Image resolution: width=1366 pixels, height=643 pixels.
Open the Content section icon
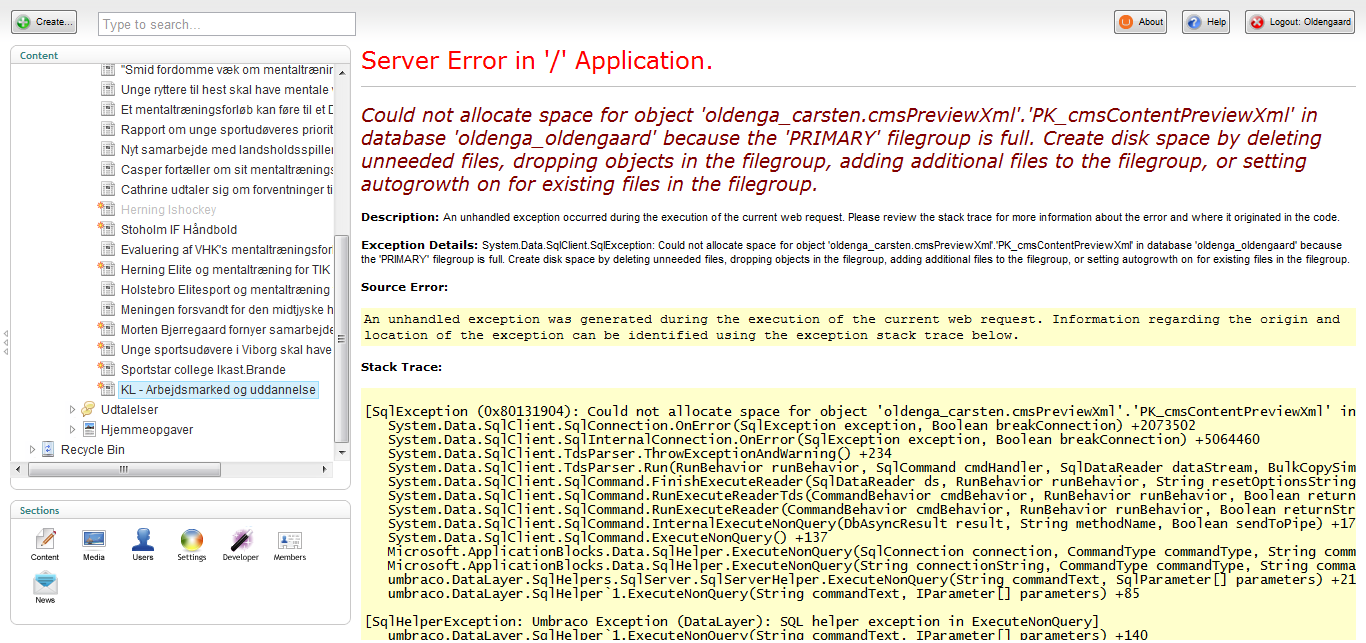coord(45,541)
